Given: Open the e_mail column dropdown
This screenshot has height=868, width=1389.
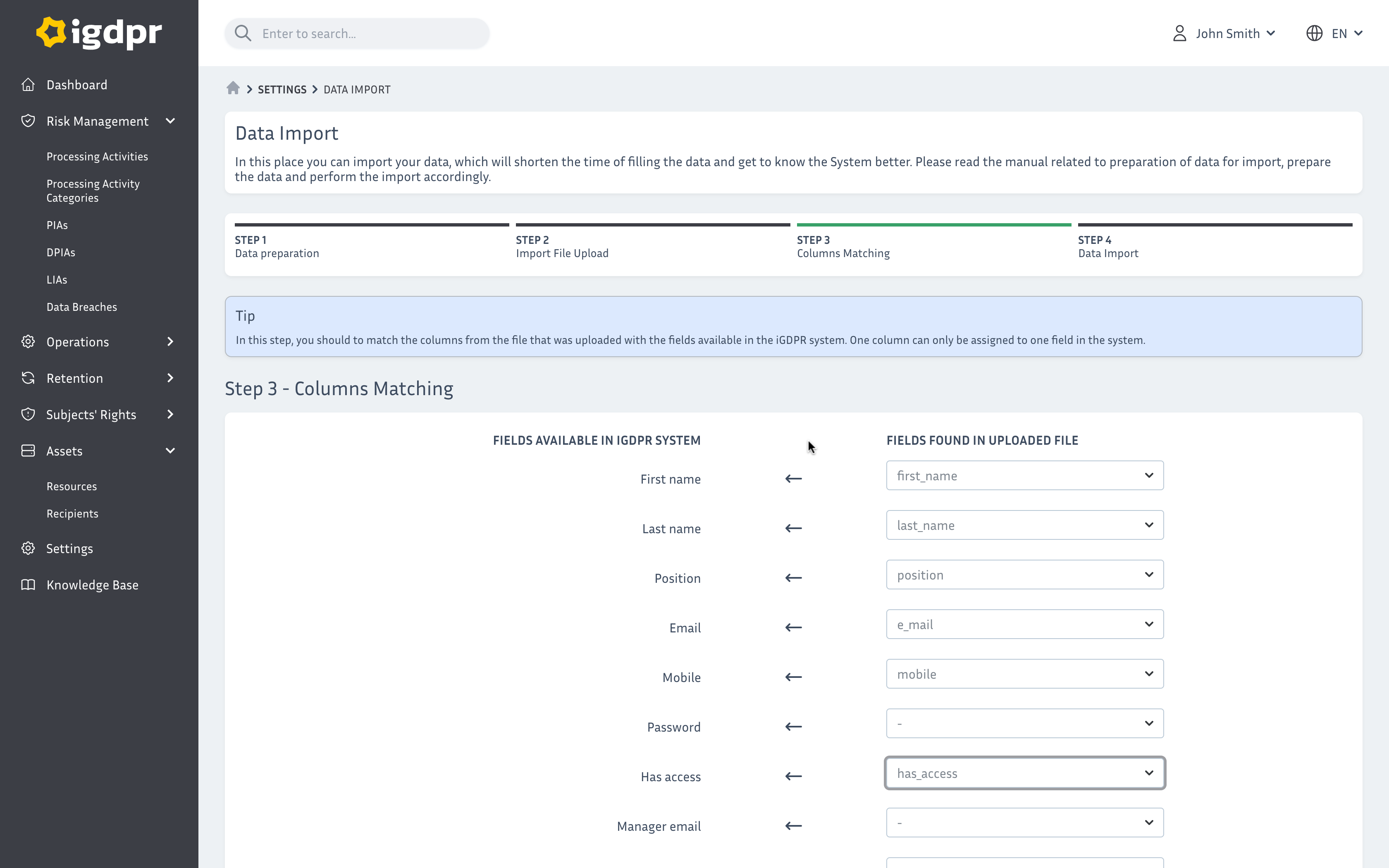Looking at the screenshot, I should [1024, 624].
